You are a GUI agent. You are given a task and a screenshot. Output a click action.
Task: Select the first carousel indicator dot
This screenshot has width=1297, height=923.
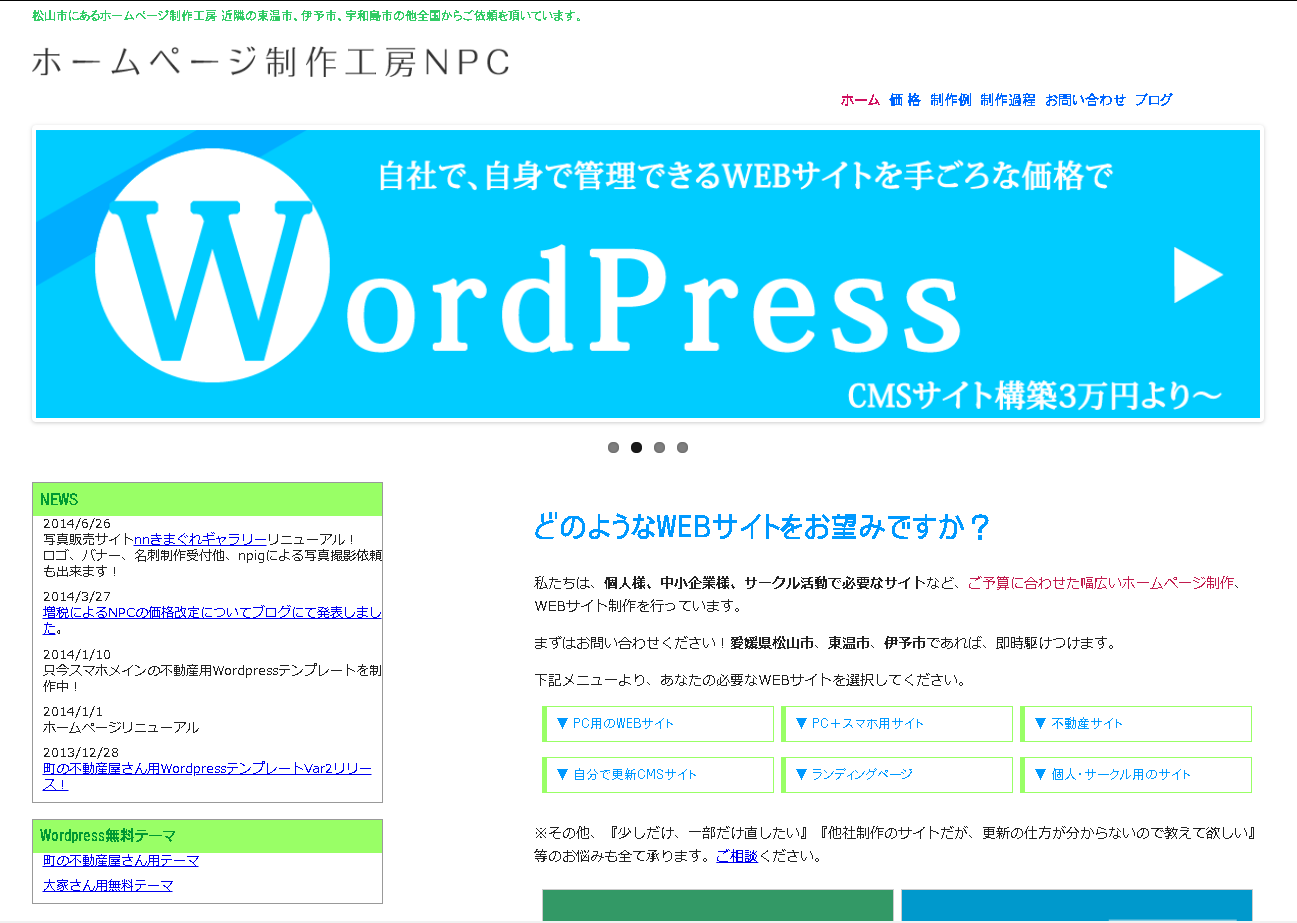[613, 448]
